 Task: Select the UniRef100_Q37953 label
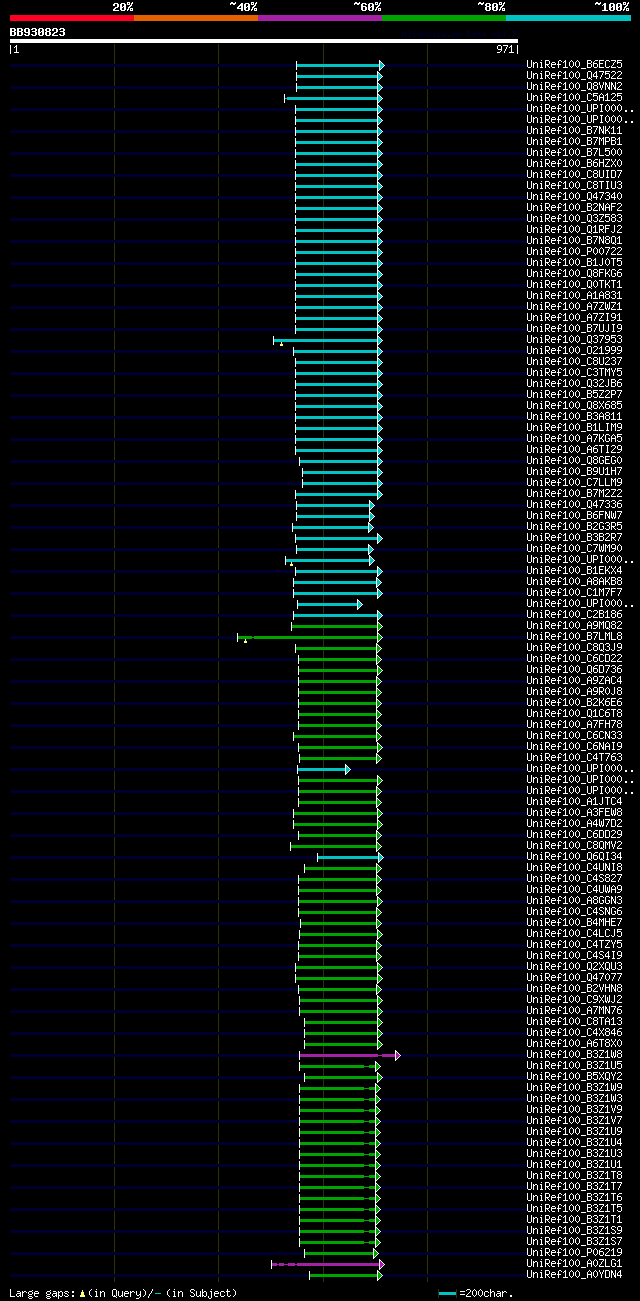574,340
